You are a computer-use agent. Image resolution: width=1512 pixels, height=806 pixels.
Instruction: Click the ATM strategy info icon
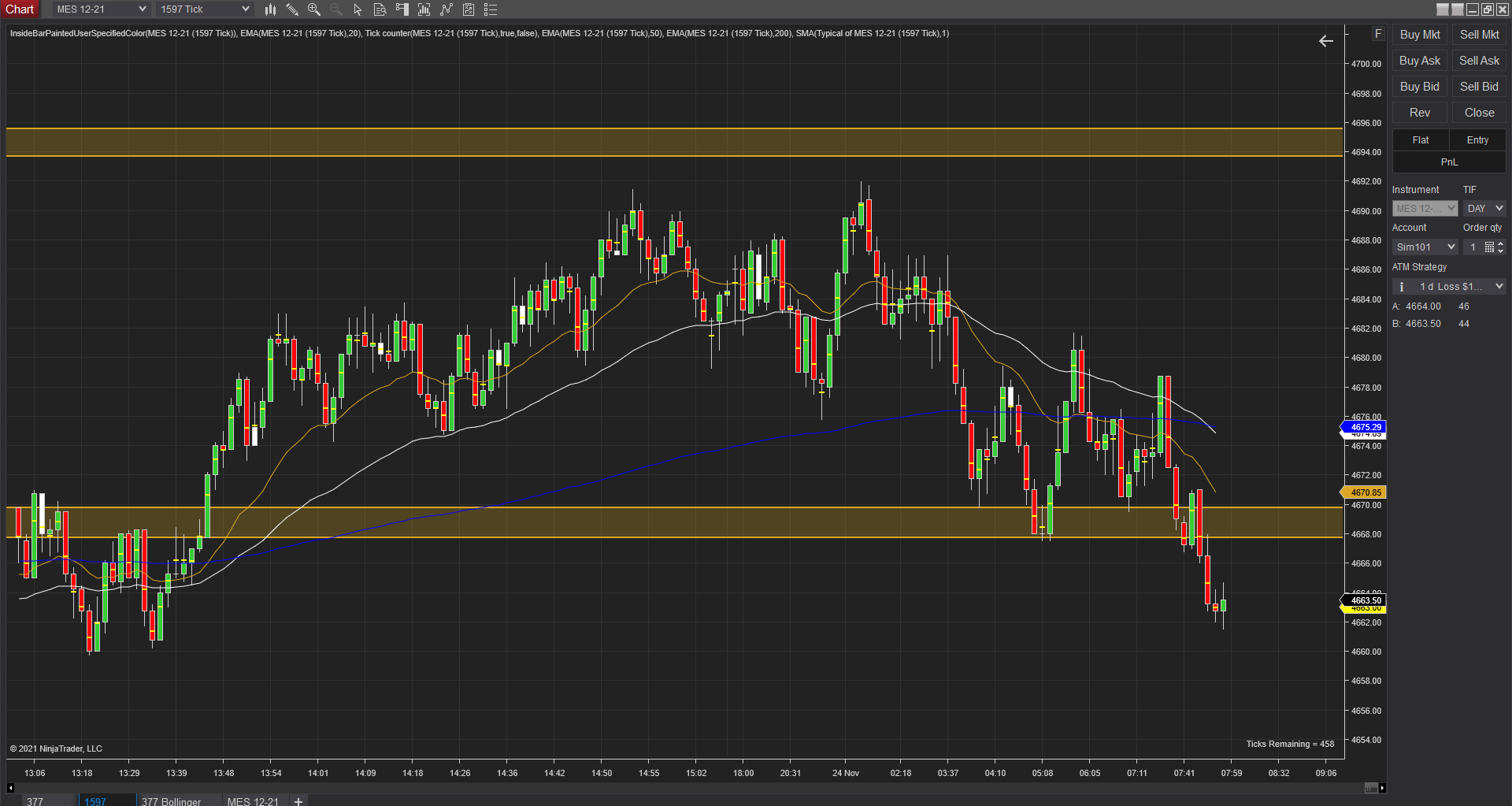[1402, 287]
